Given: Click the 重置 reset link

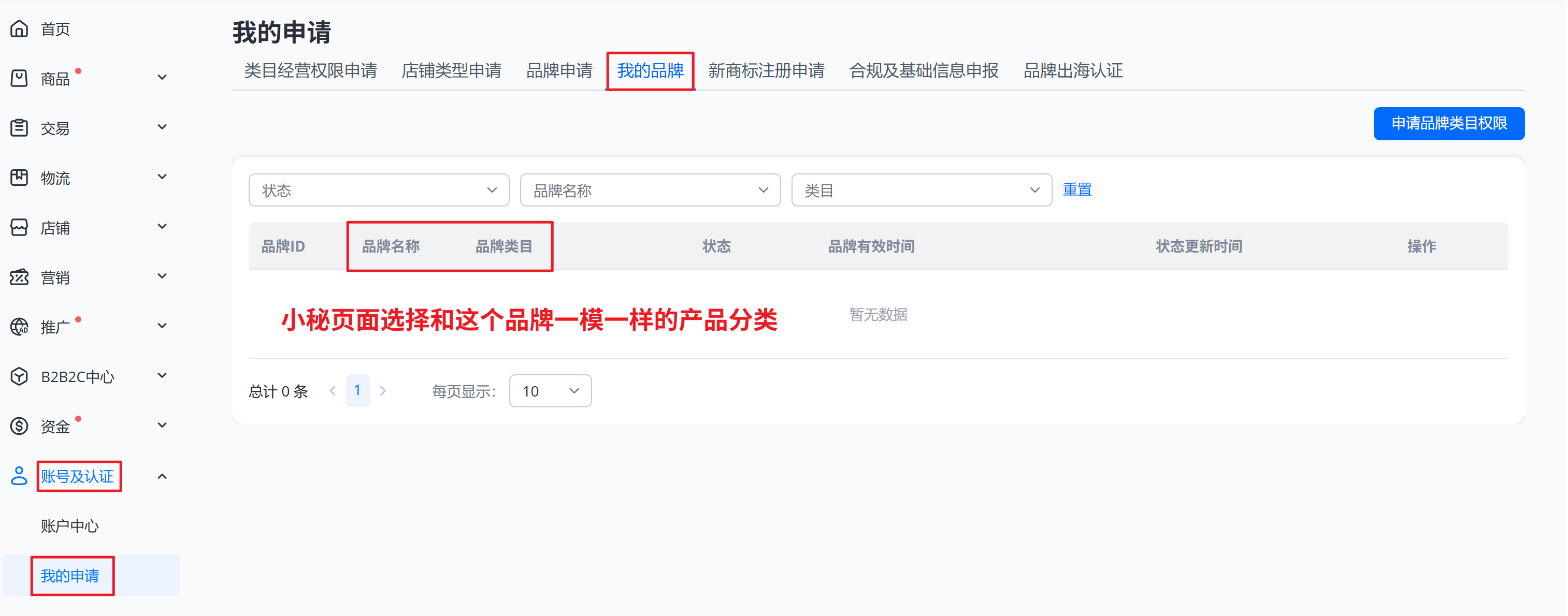Looking at the screenshot, I should click(1077, 189).
